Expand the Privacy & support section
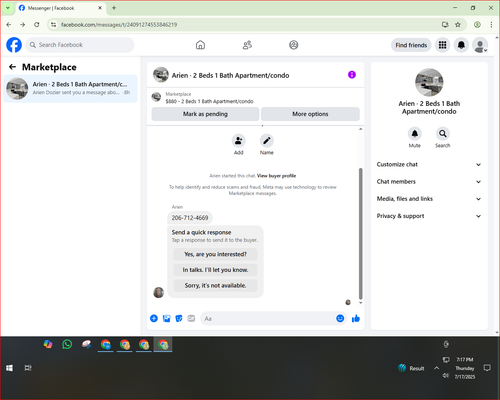Screen dimensions: 500x400 (x=429, y=216)
